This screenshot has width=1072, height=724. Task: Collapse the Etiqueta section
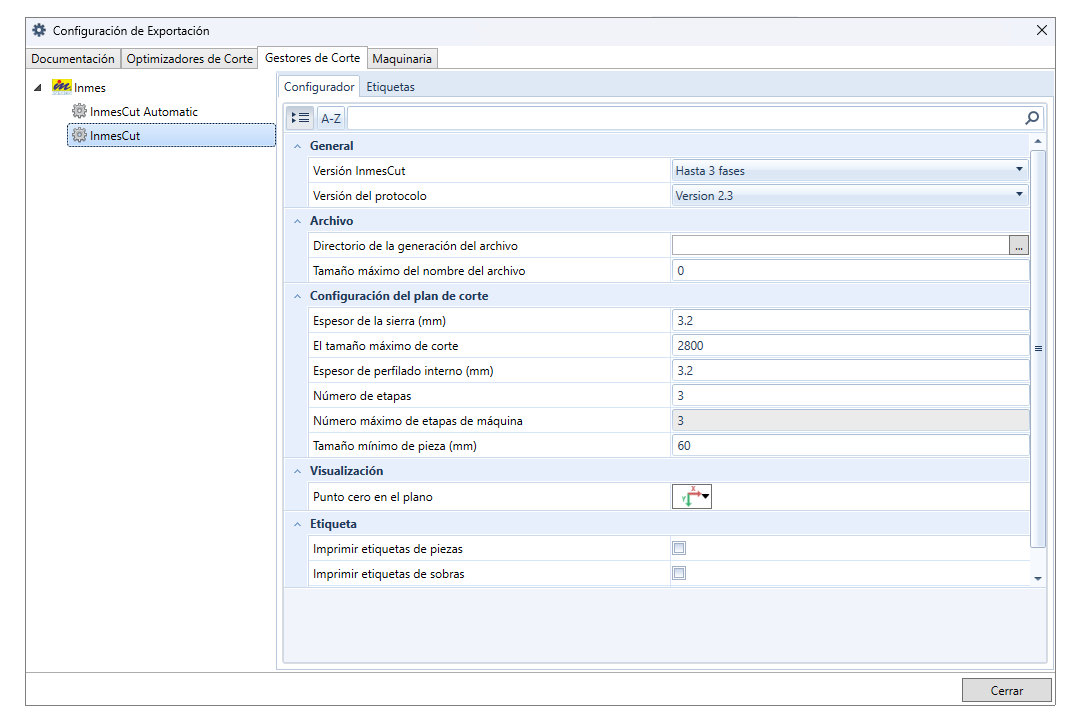(297, 524)
